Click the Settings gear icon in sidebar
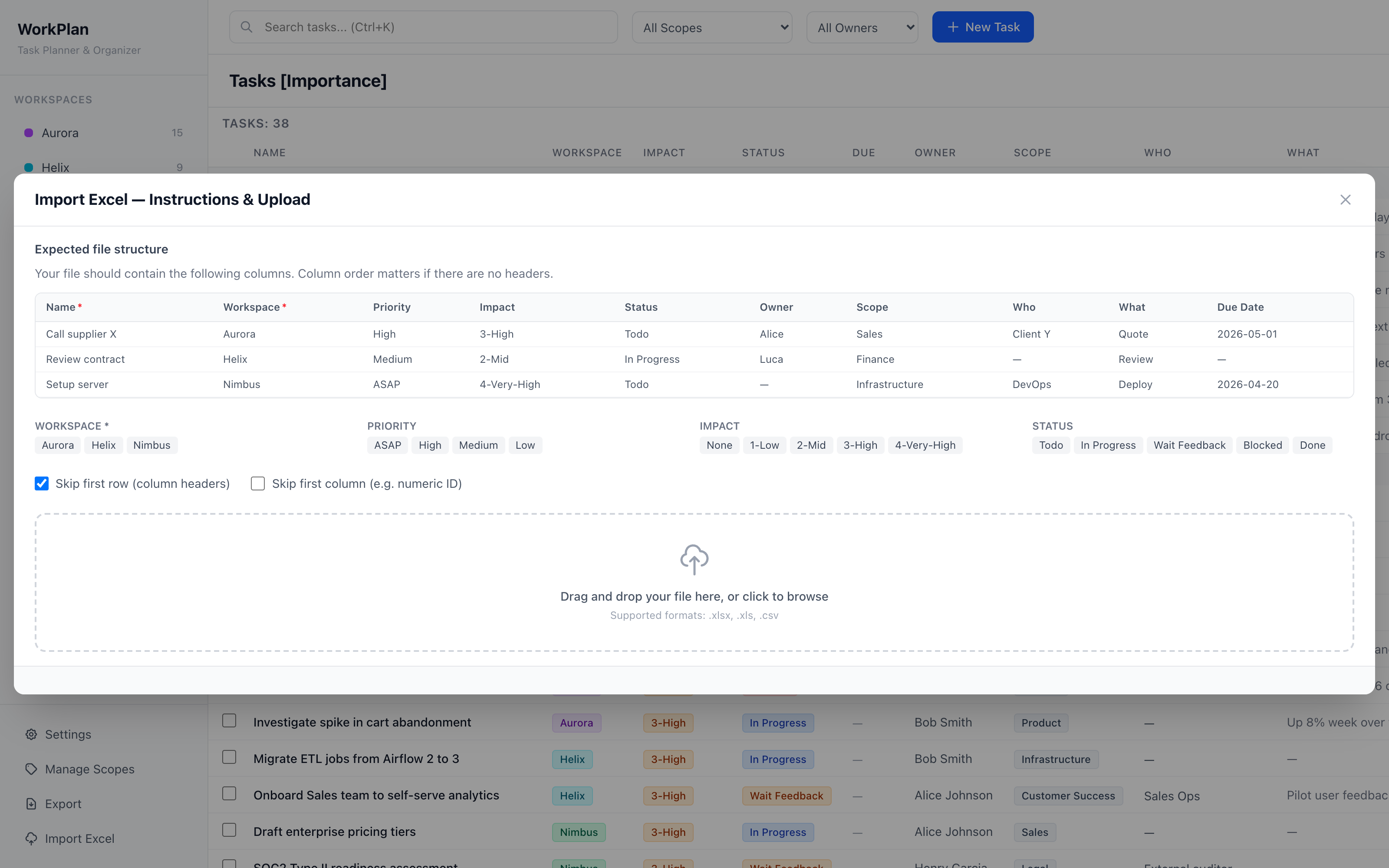Screen dimensions: 1389x868 click(x=31, y=734)
